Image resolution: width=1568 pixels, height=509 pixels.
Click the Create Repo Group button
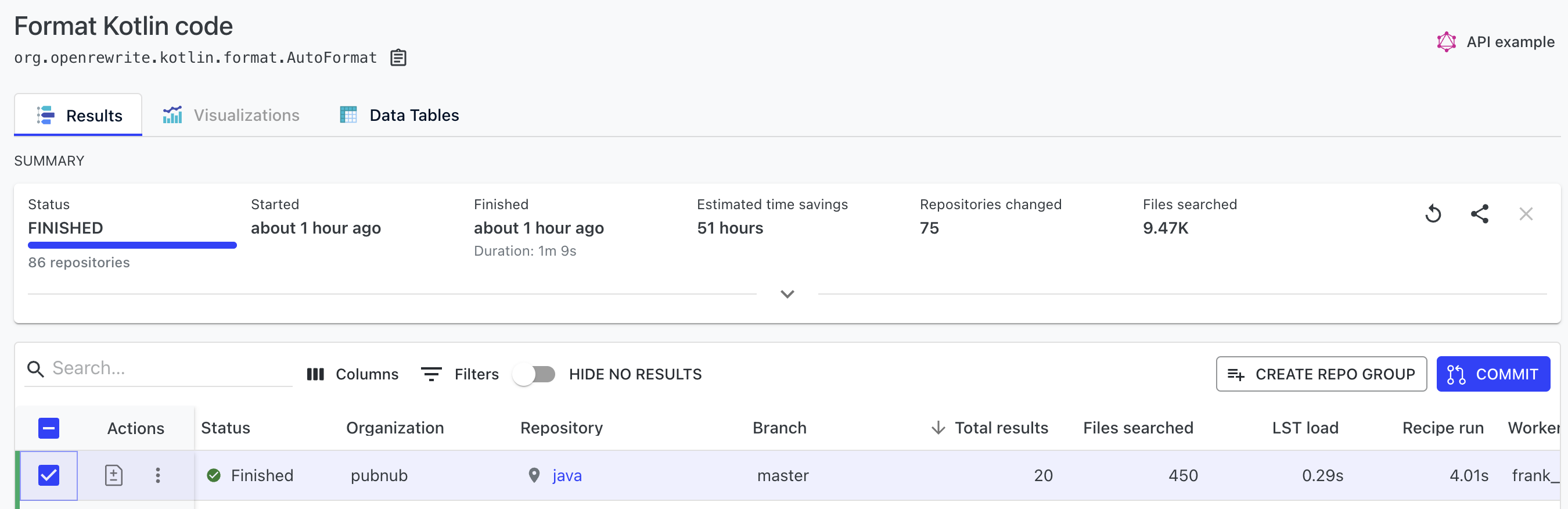point(1321,374)
